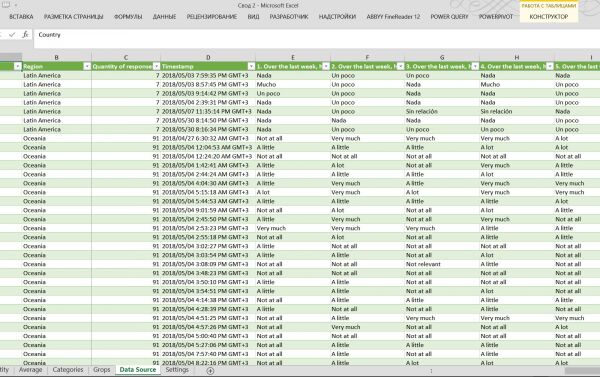This screenshot has width=600, height=377.
Task: Select cell 2018/05/30 8:16:34 PM GMT+3
Action: pyautogui.click(x=208, y=130)
